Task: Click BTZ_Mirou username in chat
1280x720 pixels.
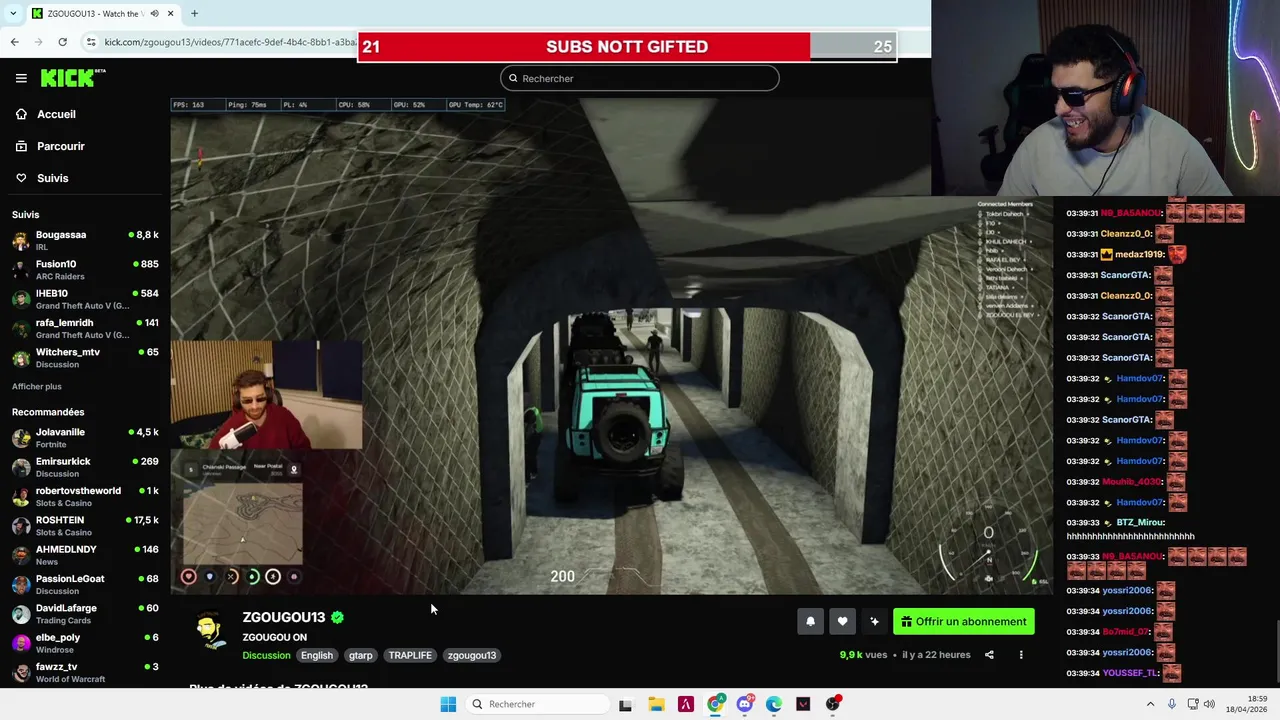Action: click(1140, 522)
